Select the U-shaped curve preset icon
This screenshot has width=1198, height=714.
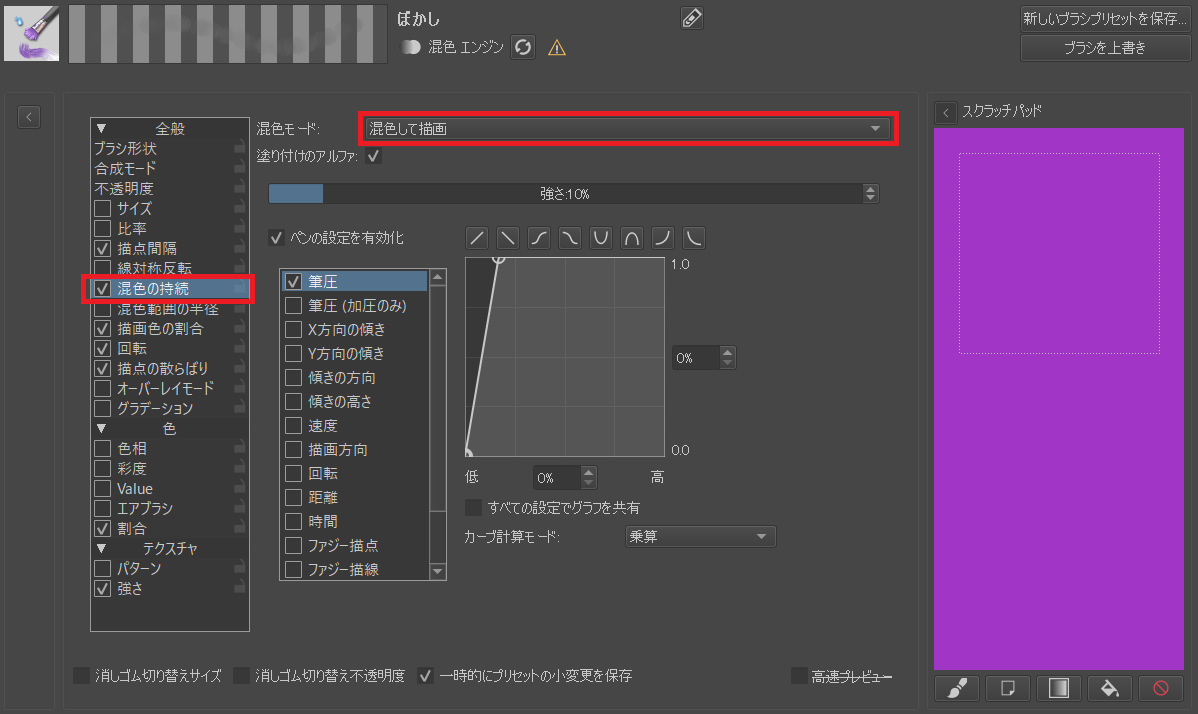coord(601,237)
